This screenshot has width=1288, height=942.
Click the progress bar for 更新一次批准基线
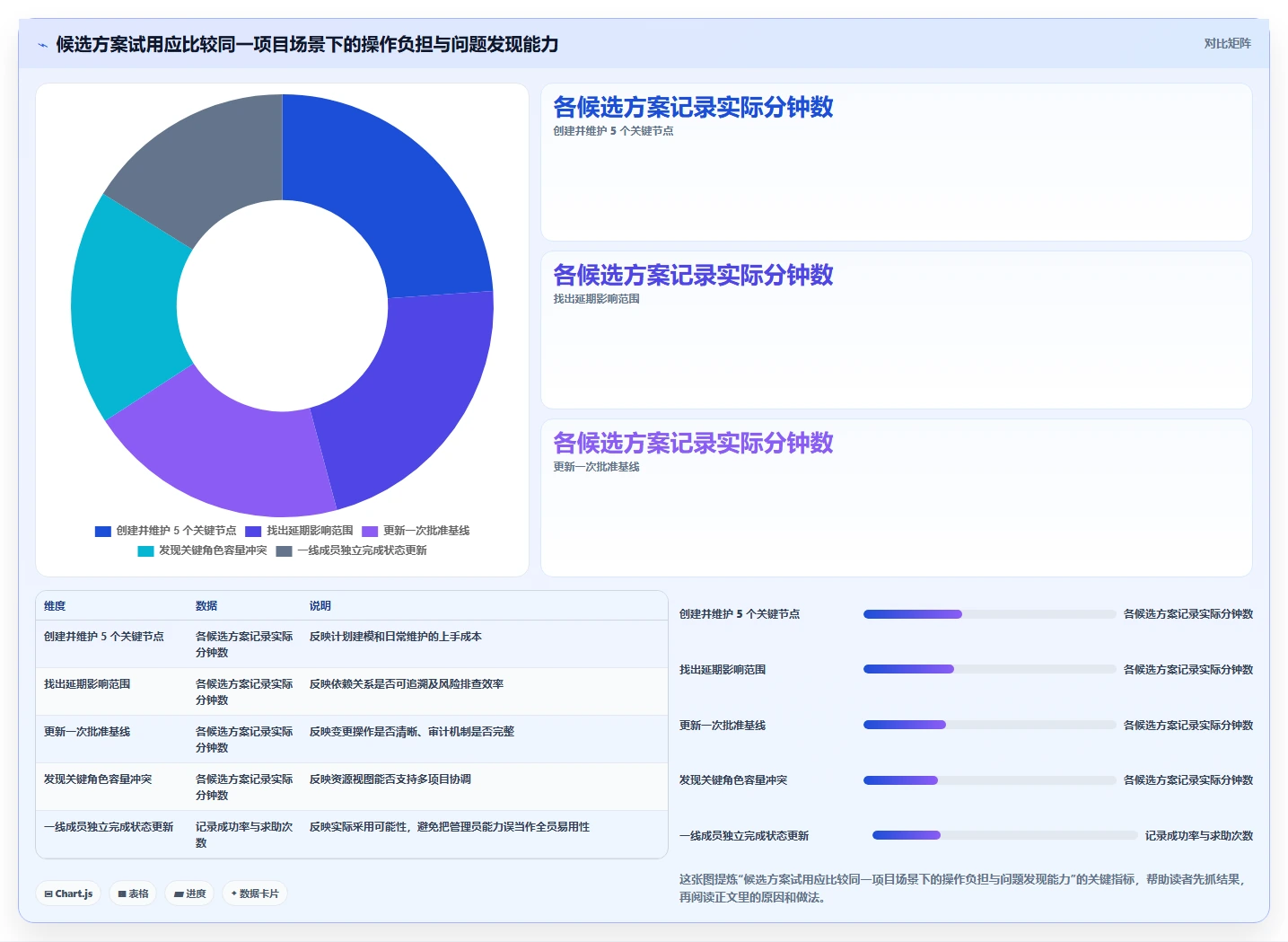pos(990,726)
